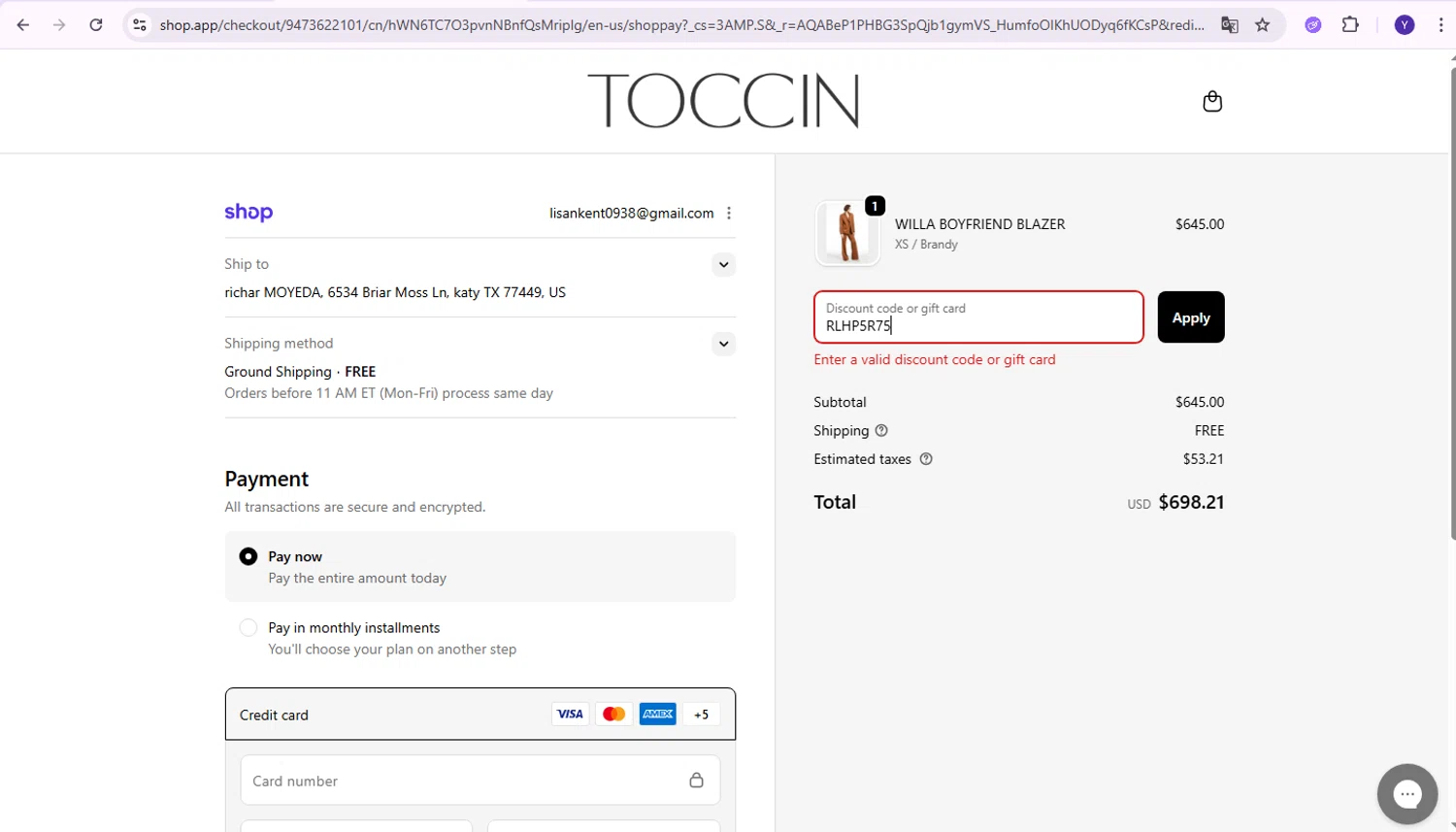Screen dimensions: 1456x832
Task: Show the +5 more card types
Action: pos(701,715)
